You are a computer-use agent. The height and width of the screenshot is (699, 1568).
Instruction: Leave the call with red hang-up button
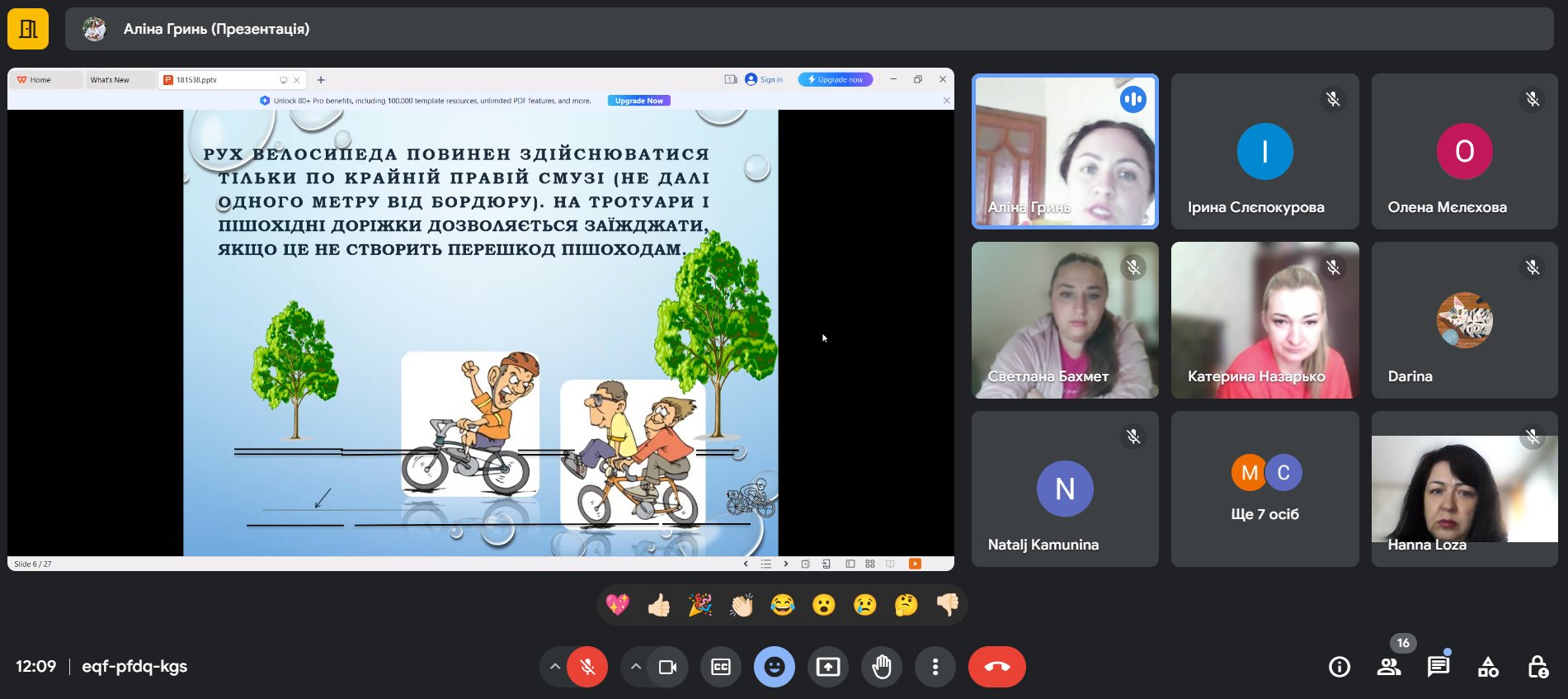click(x=996, y=667)
